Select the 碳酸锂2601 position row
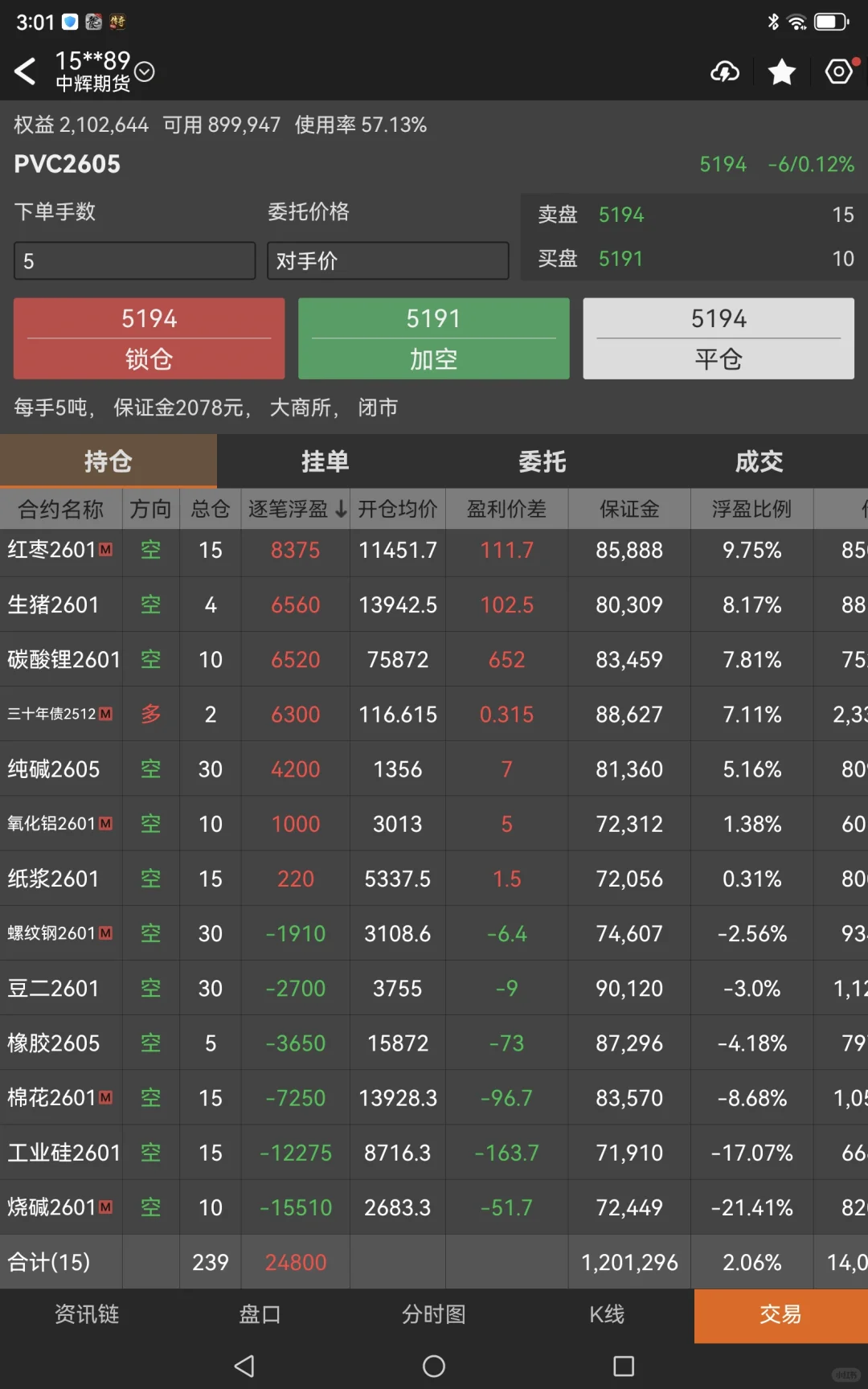 pyautogui.click(x=434, y=659)
